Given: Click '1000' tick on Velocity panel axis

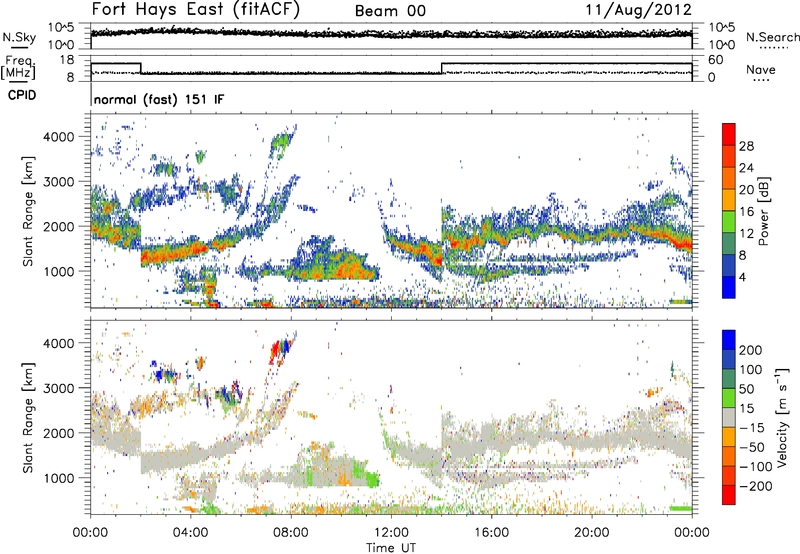Looking at the screenshot, I should (59, 478).
